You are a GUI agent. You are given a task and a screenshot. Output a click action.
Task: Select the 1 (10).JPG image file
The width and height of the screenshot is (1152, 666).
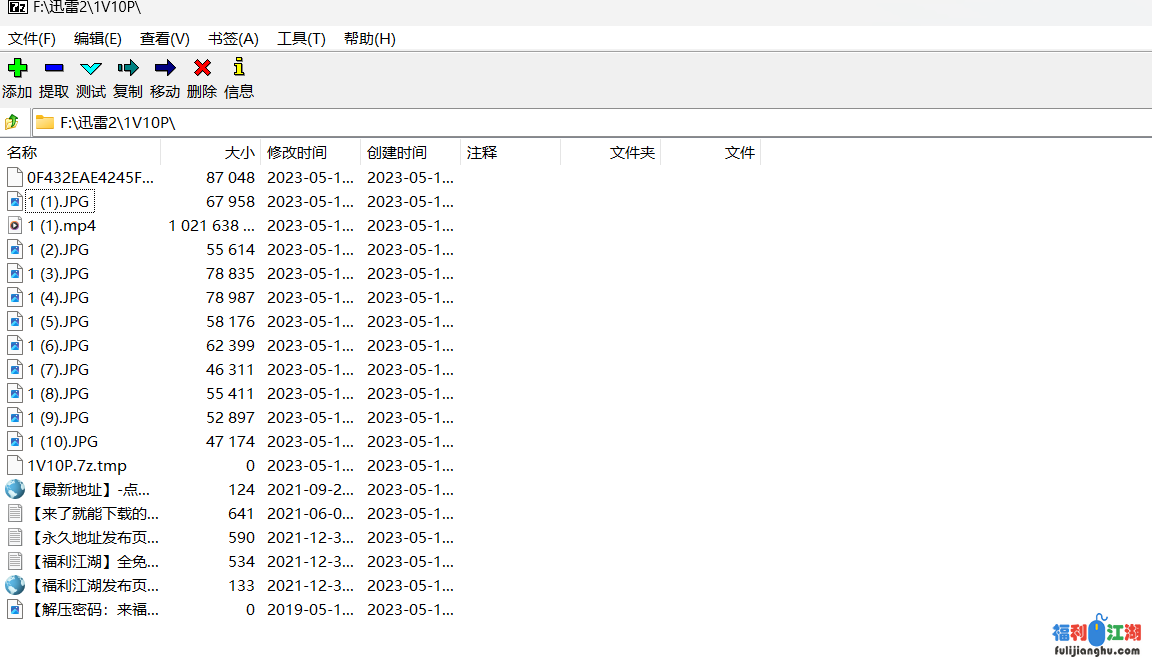pos(62,442)
